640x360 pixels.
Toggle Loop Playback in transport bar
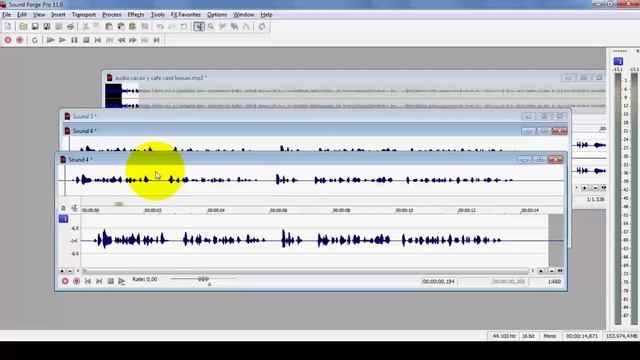tap(35, 40)
